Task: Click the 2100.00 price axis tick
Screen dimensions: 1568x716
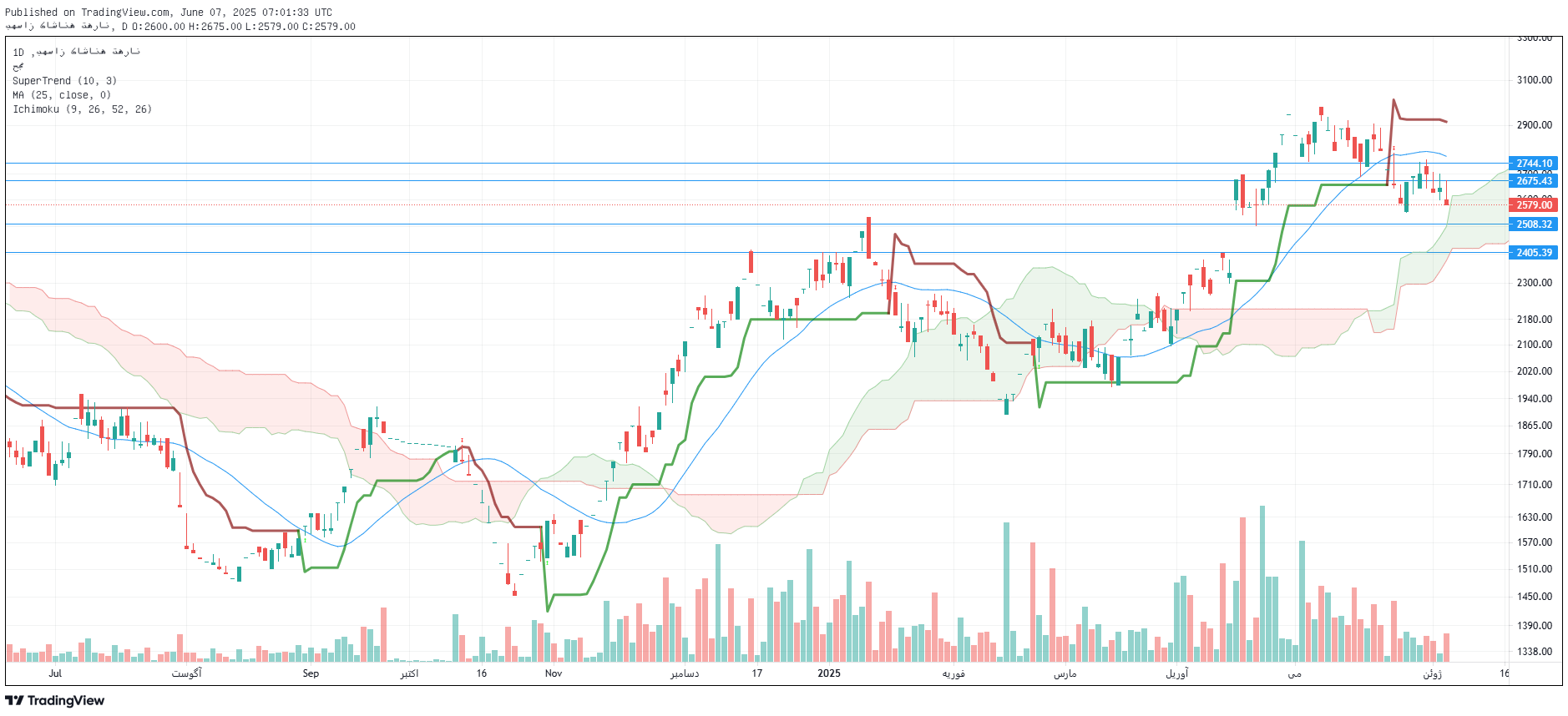Action: (x=1535, y=345)
